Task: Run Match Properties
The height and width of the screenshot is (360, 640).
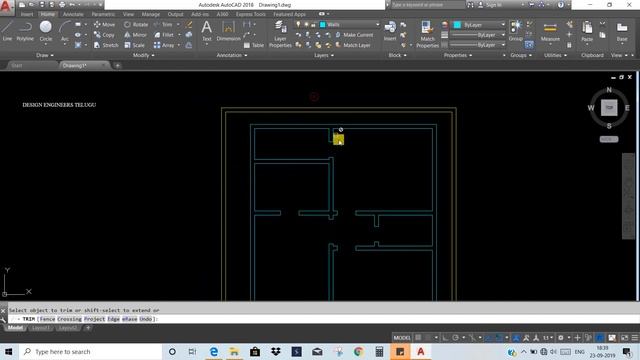Action: pyautogui.click(x=427, y=34)
